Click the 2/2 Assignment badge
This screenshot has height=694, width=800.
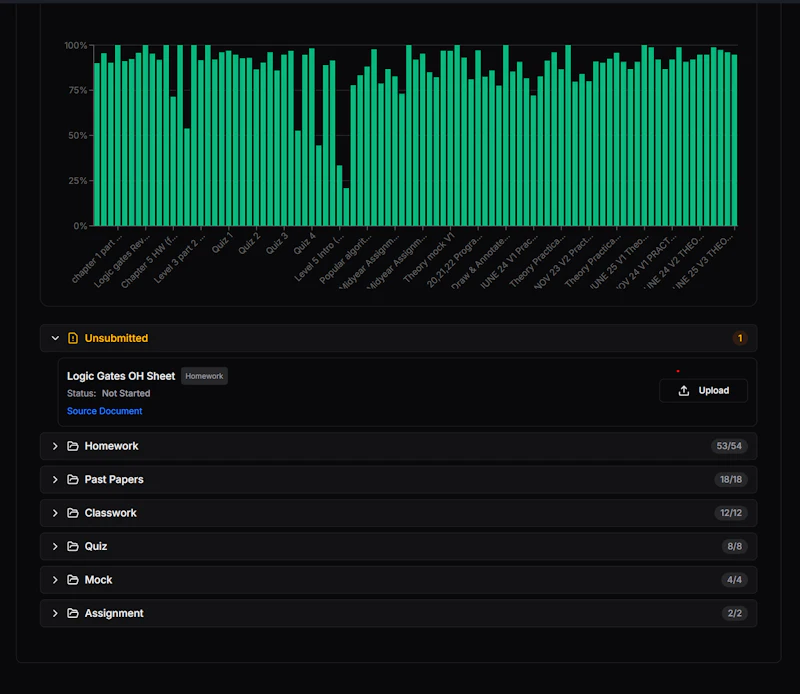[734, 613]
